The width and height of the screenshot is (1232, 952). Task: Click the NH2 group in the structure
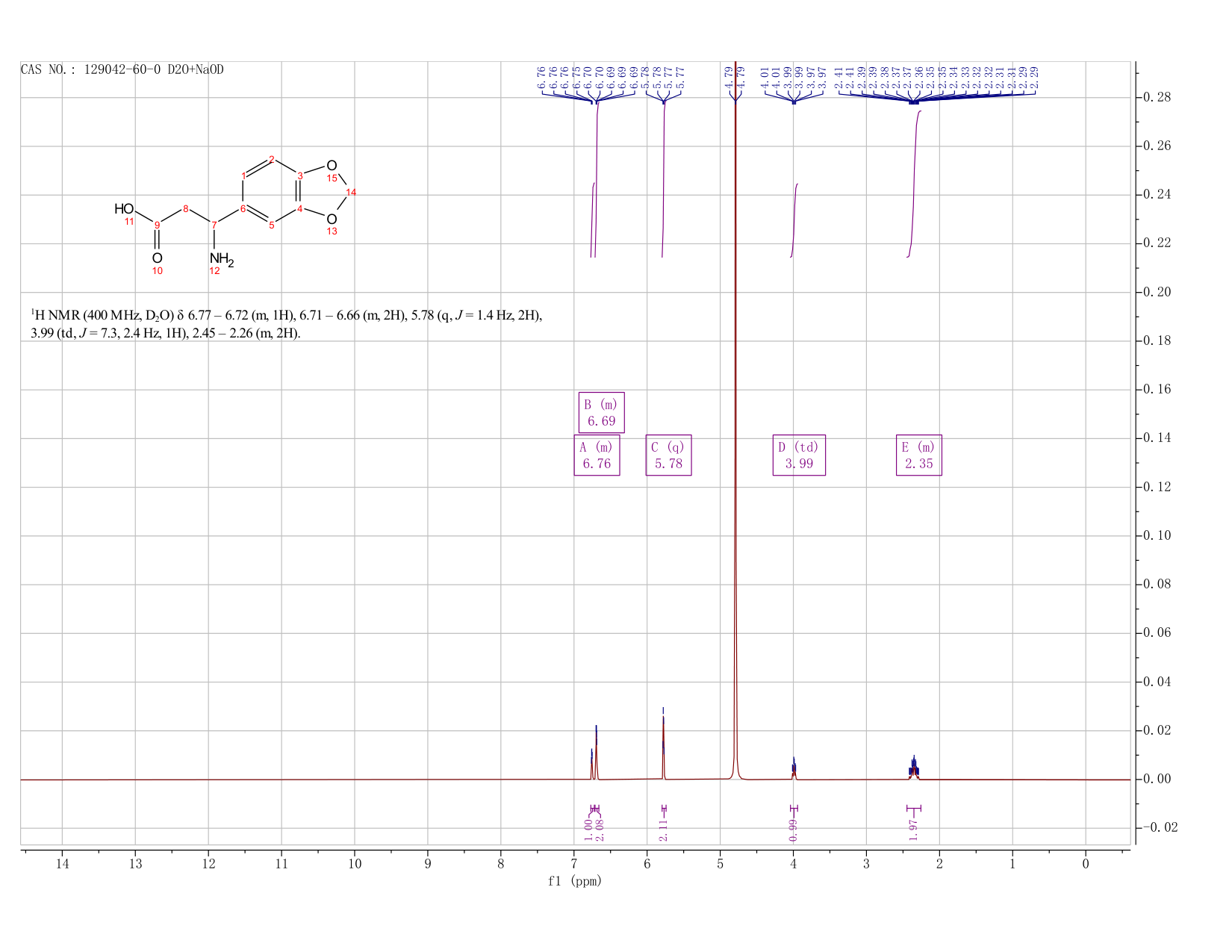pyautogui.click(x=222, y=260)
